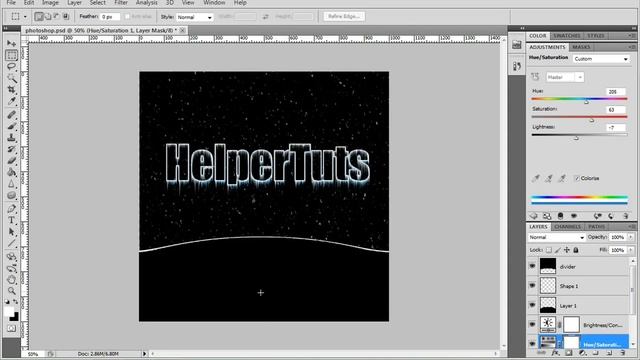Toggle Lock transparent pixels
This screenshot has width=640, height=360.
549,250
